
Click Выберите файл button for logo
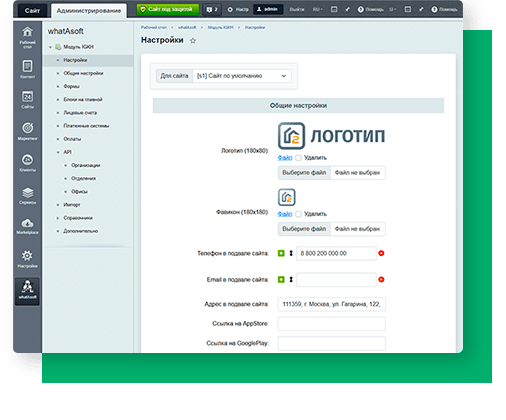[304, 173]
